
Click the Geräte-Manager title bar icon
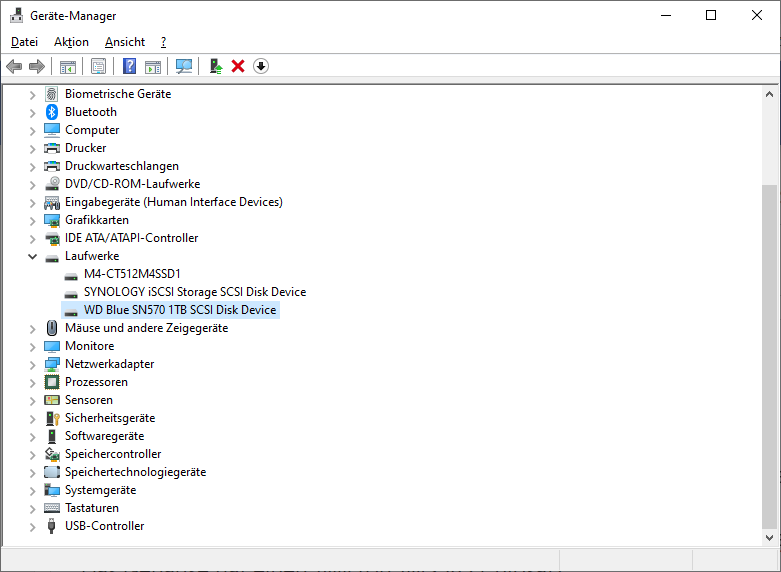[x=16, y=15]
